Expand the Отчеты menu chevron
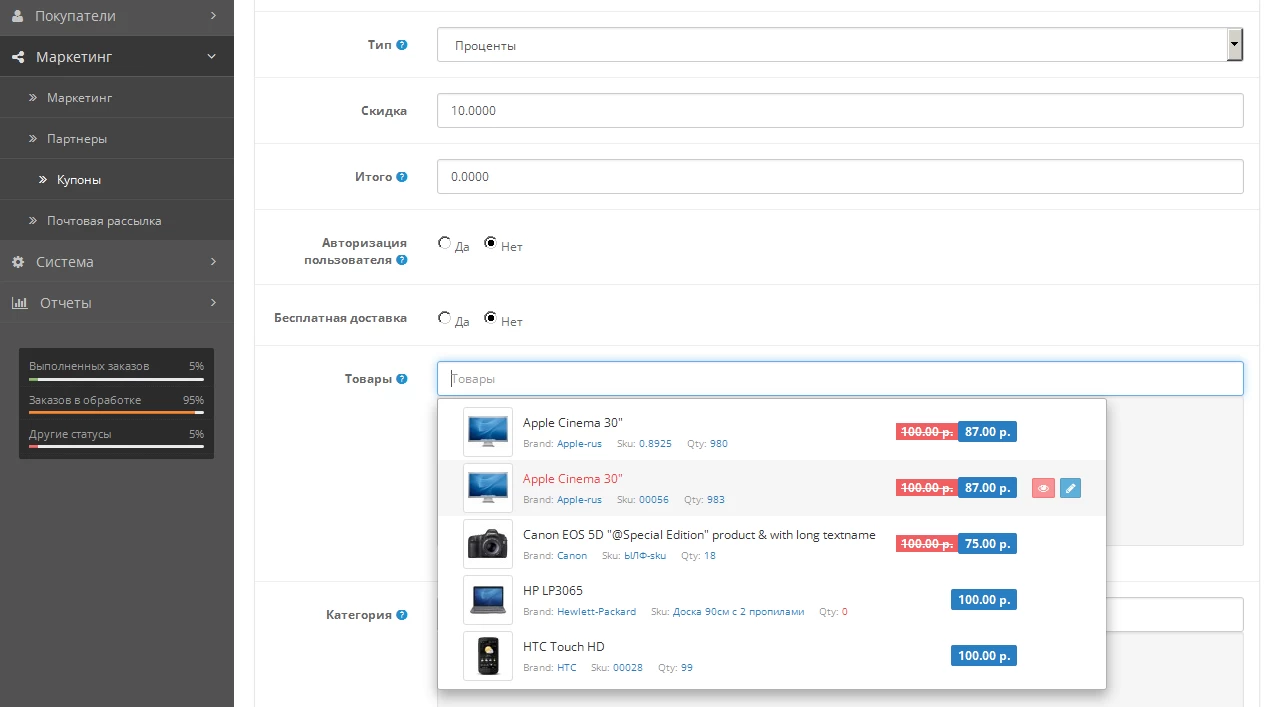The width and height of the screenshot is (1274, 707). tap(213, 303)
